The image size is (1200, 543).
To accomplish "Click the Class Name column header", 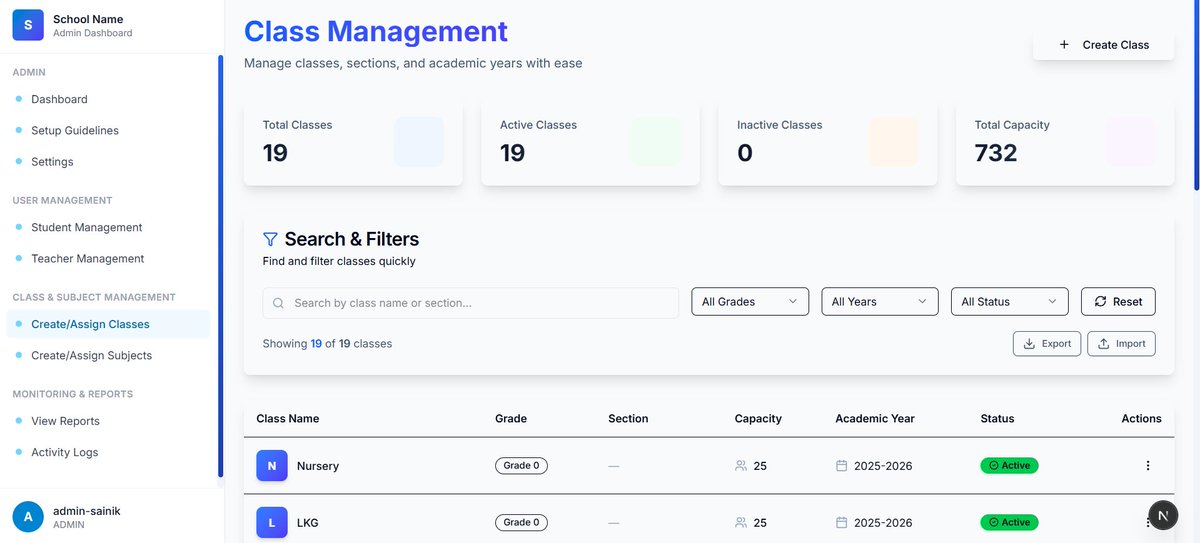I will [x=288, y=419].
